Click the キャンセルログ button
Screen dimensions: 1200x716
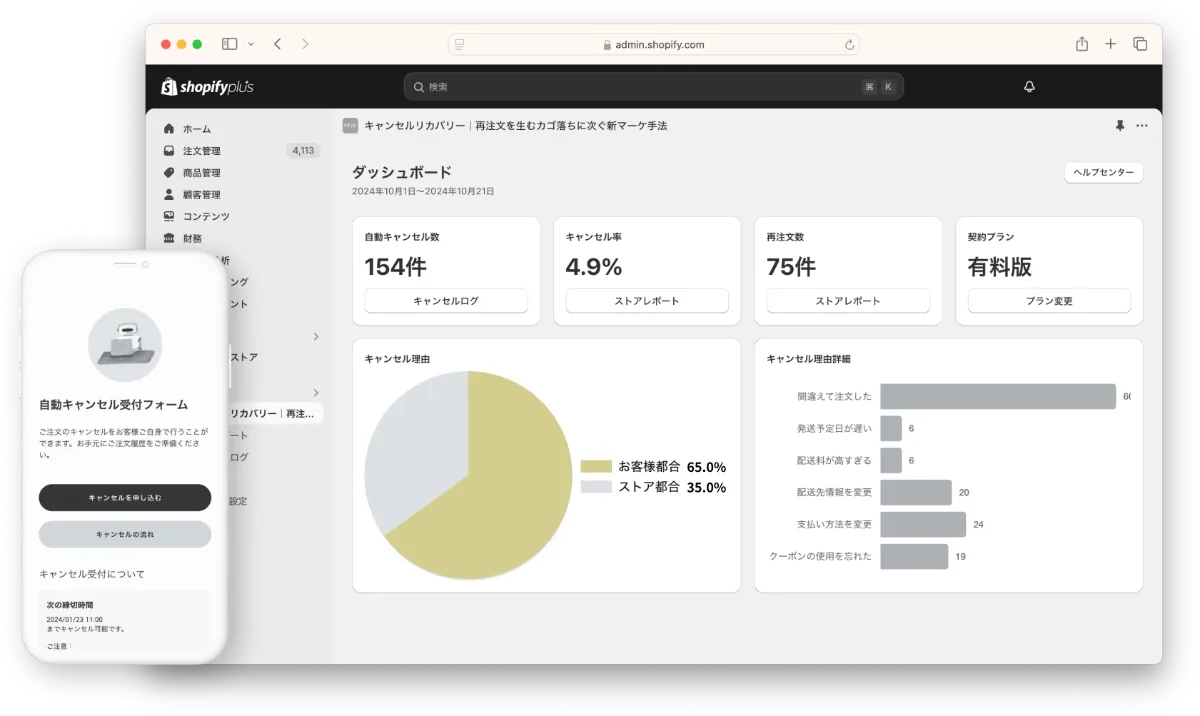[x=445, y=301]
